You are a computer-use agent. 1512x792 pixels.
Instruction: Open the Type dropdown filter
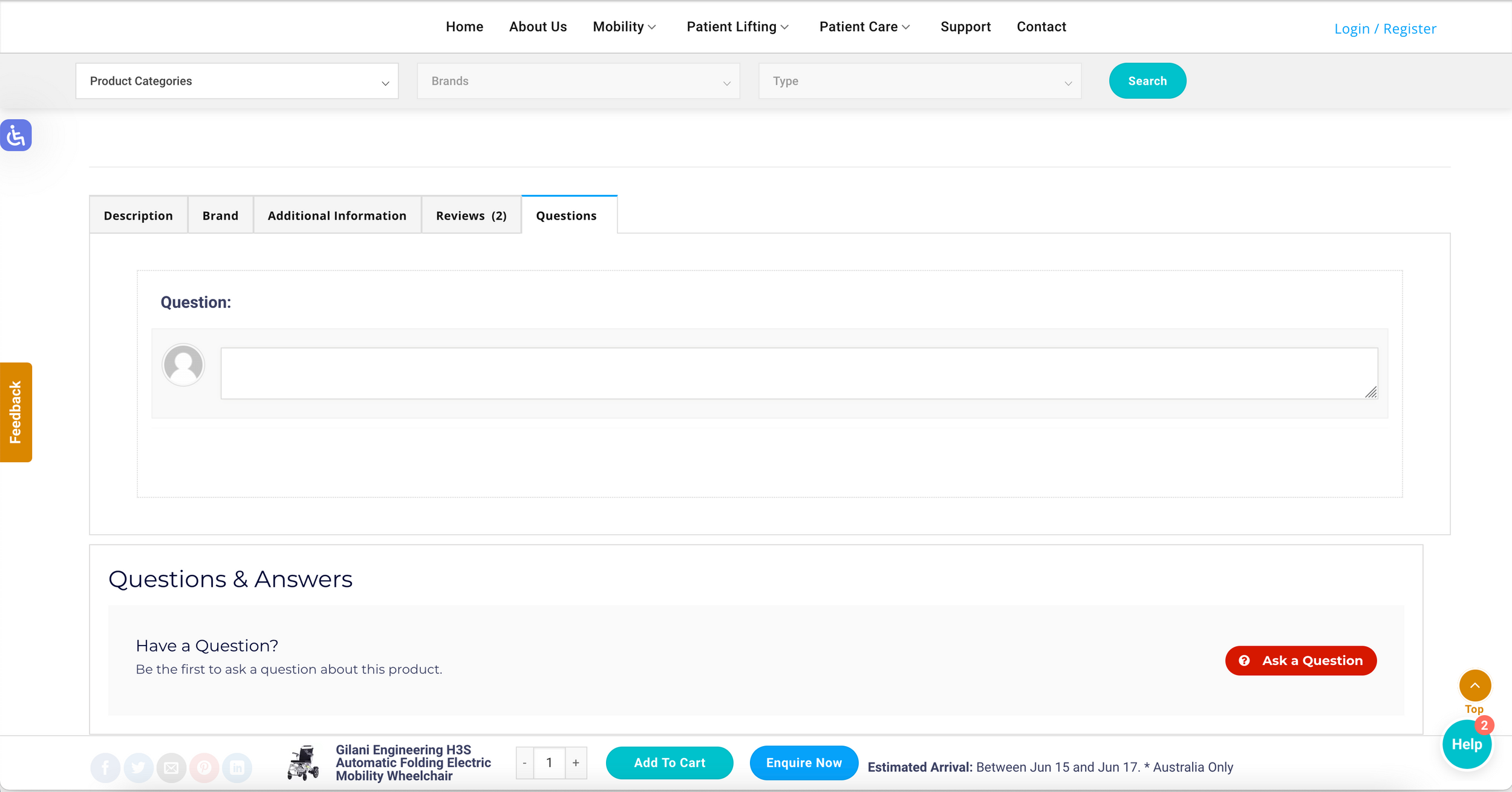[919, 81]
